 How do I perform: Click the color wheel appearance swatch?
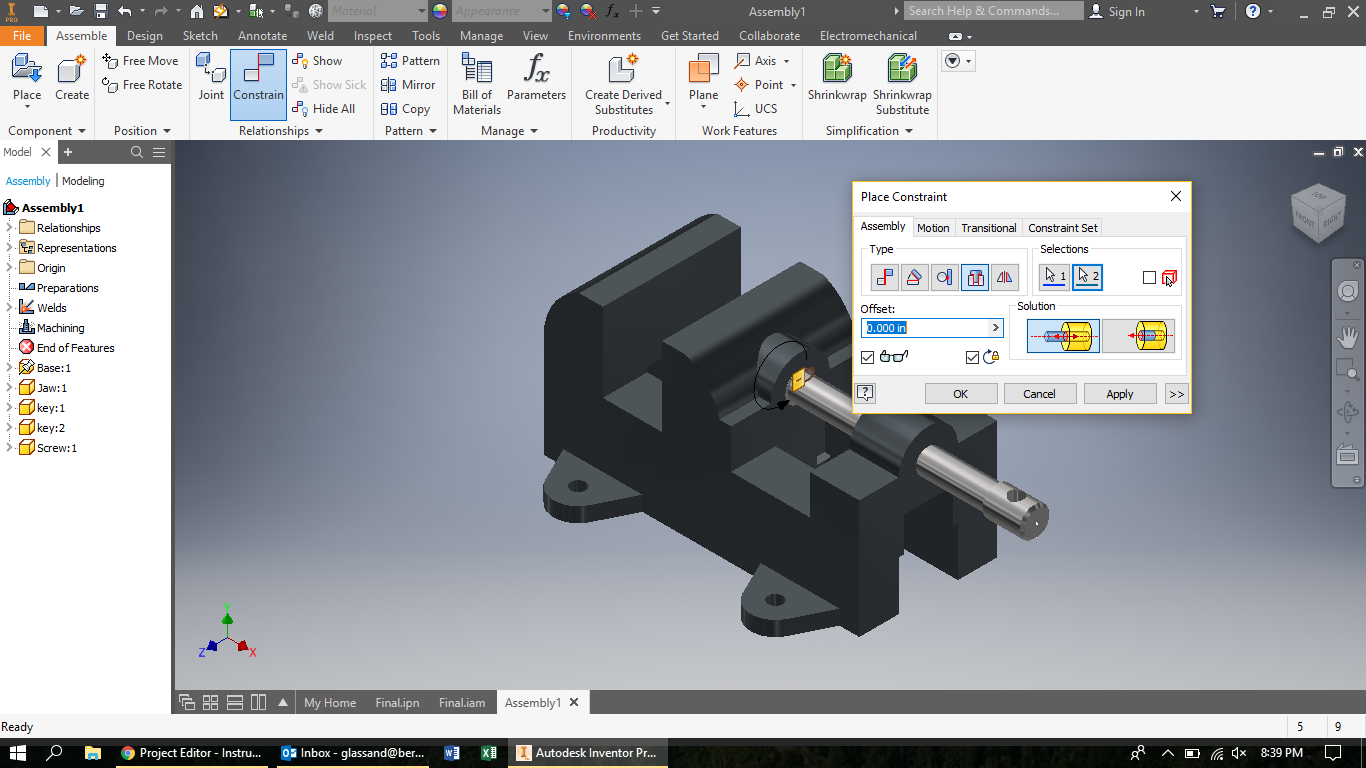440,11
